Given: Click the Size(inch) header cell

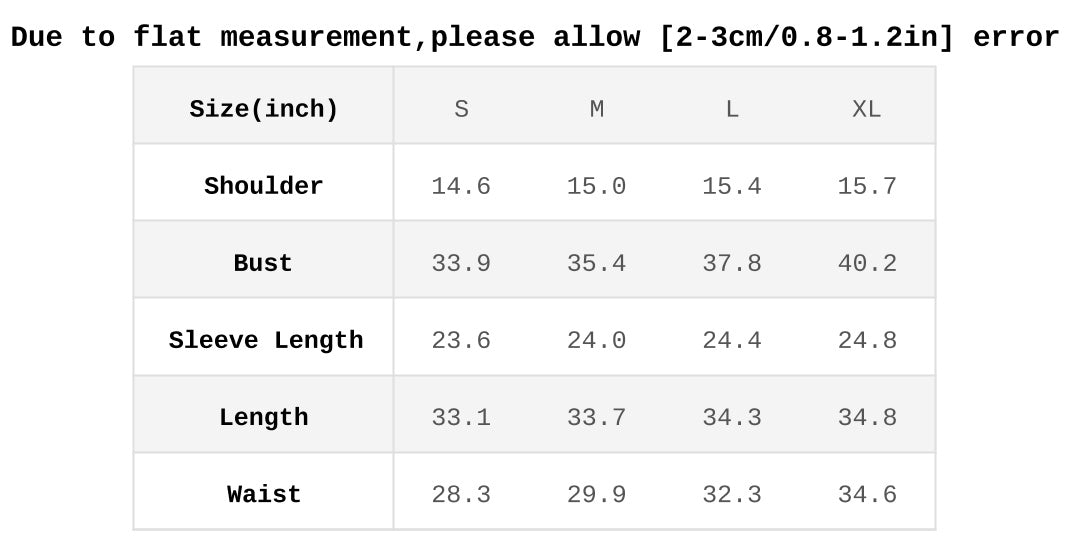Looking at the screenshot, I should (264, 109).
